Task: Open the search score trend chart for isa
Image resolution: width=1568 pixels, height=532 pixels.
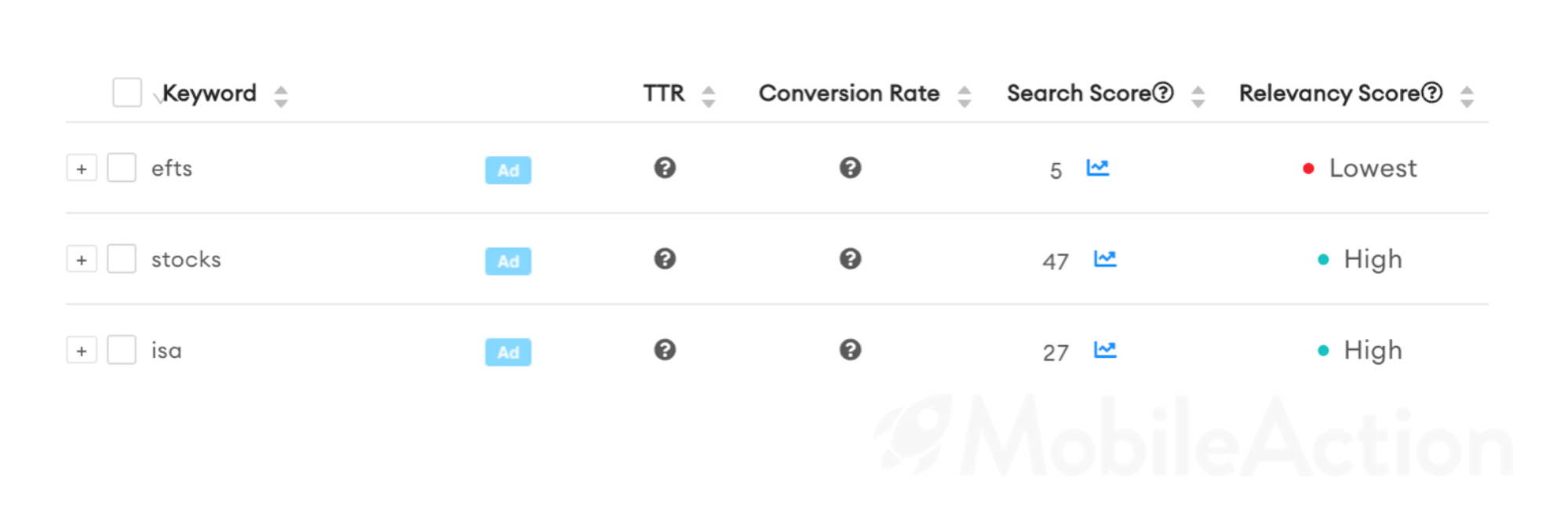Action: 1105,350
